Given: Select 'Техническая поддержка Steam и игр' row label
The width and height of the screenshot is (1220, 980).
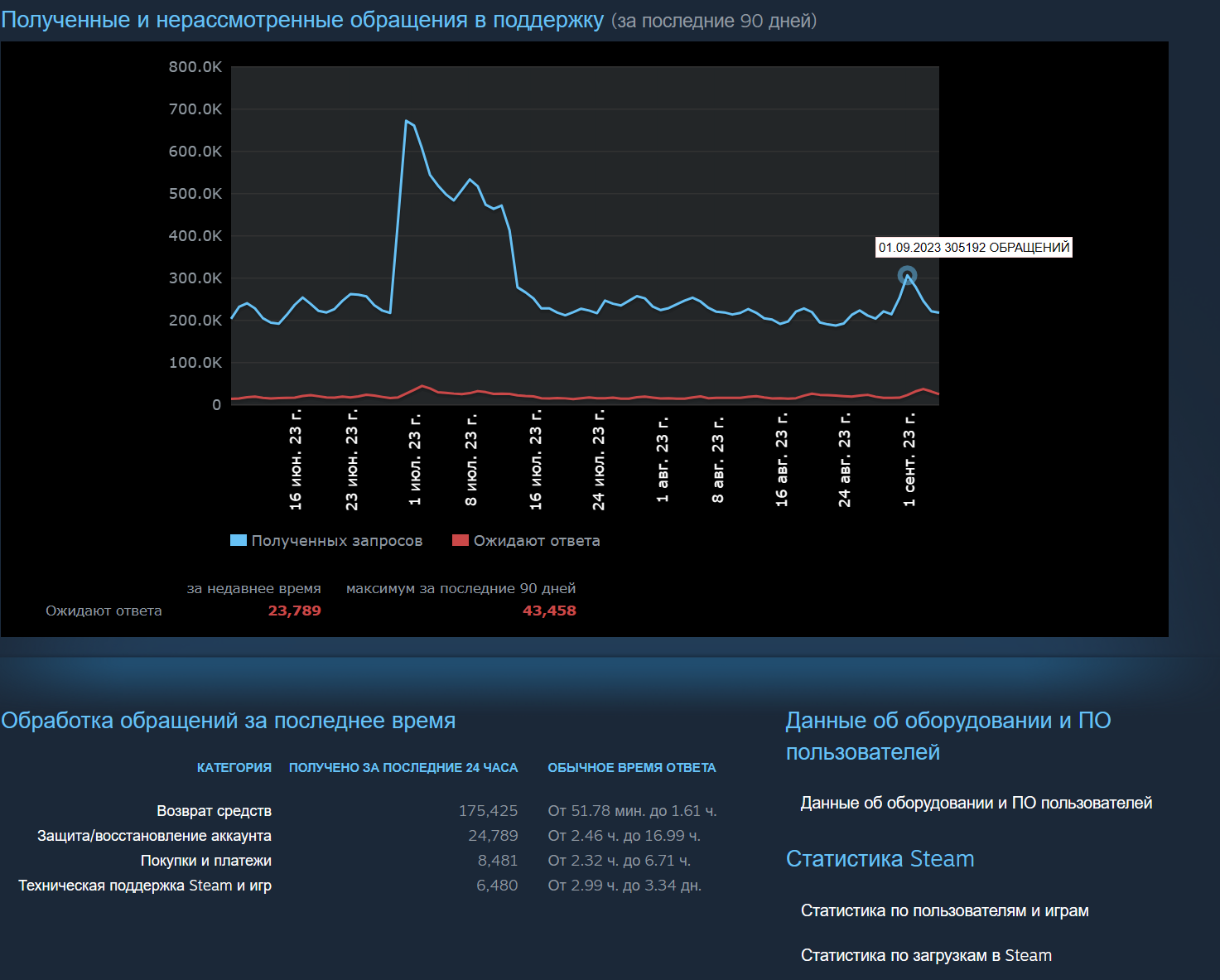Looking at the screenshot, I should point(145,886).
